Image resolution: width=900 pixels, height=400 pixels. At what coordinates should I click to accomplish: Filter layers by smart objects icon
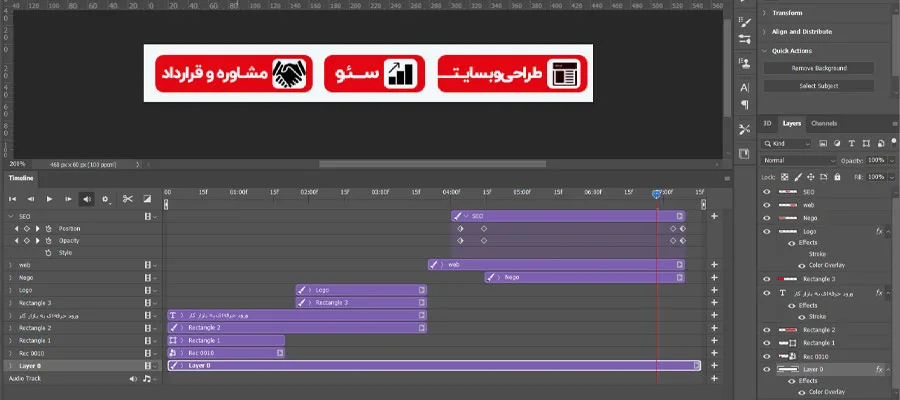(879, 143)
